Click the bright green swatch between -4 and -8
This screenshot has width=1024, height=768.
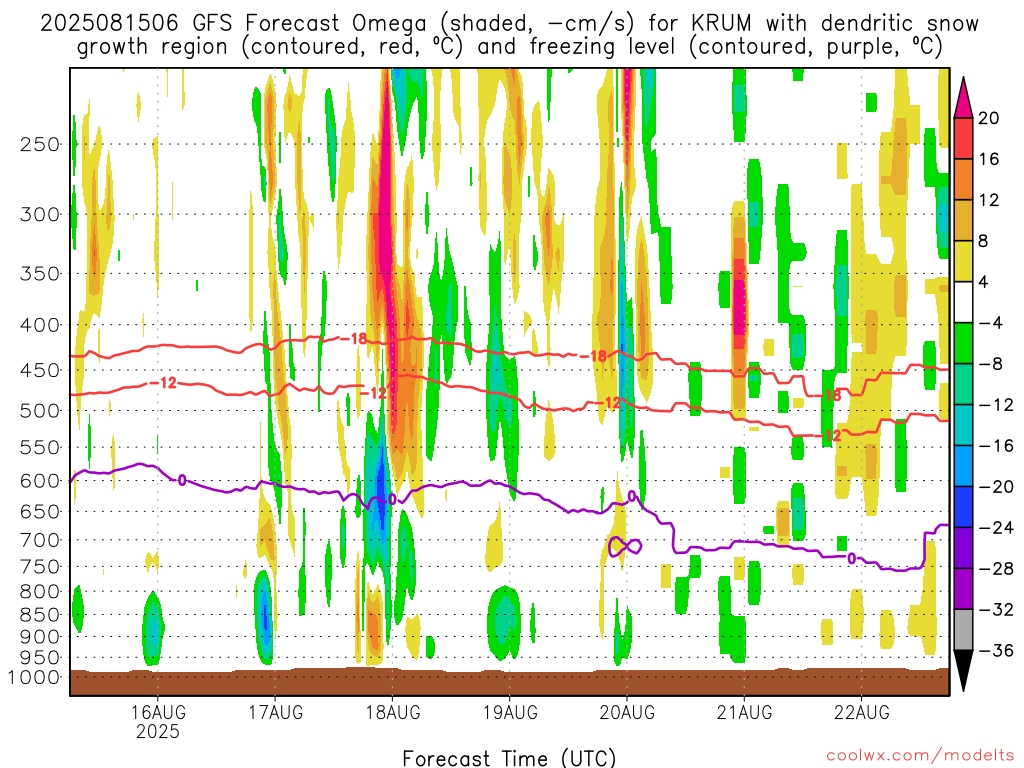click(x=963, y=344)
